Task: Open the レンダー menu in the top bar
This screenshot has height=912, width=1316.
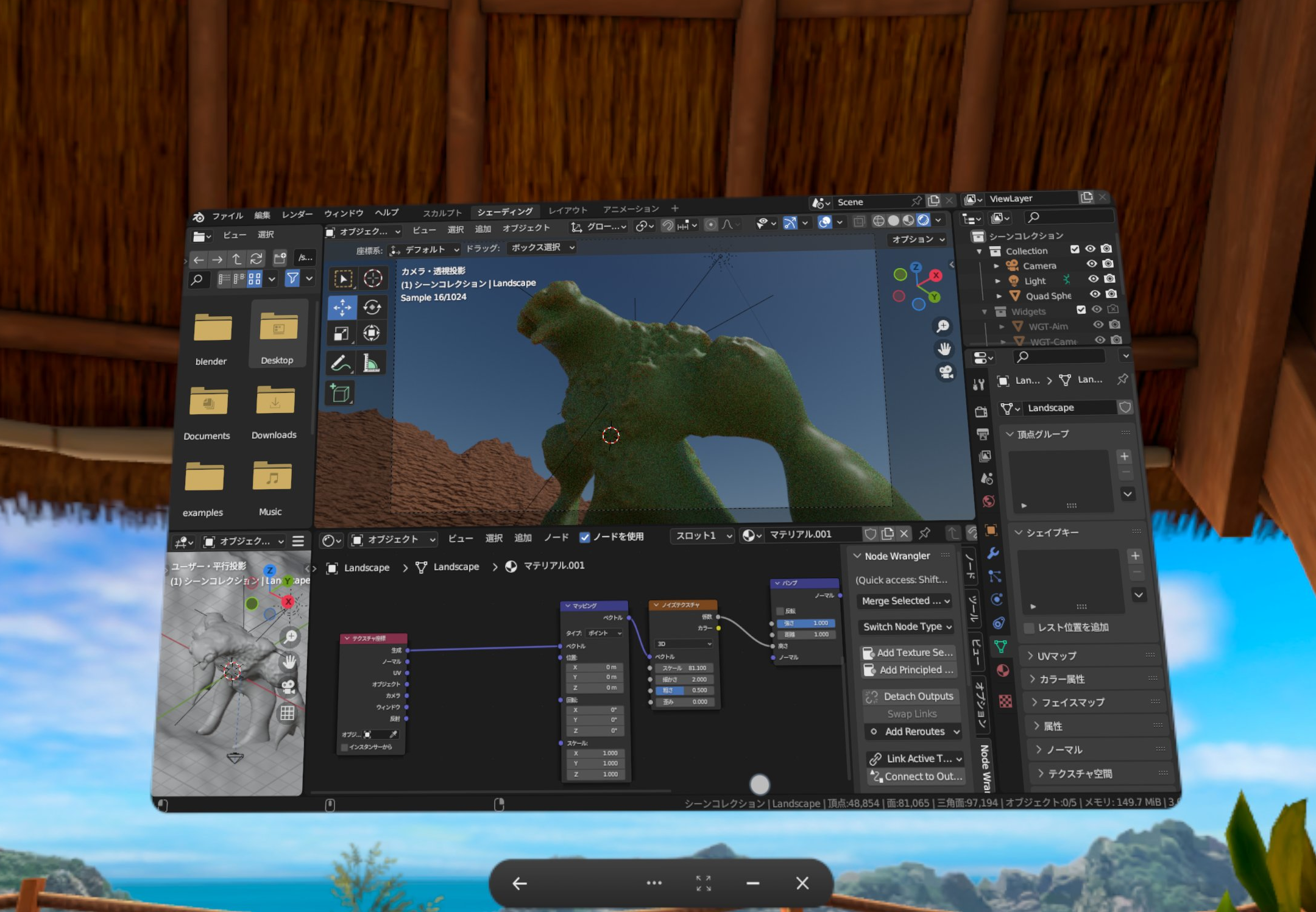Action: tap(297, 214)
